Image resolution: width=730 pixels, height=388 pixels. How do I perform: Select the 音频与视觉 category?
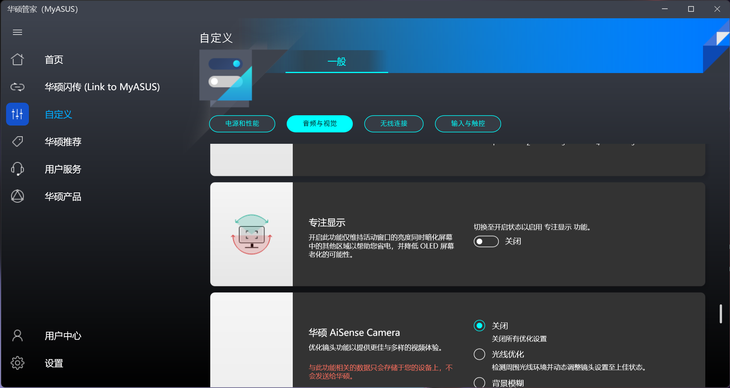pyautogui.click(x=320, y=124)
